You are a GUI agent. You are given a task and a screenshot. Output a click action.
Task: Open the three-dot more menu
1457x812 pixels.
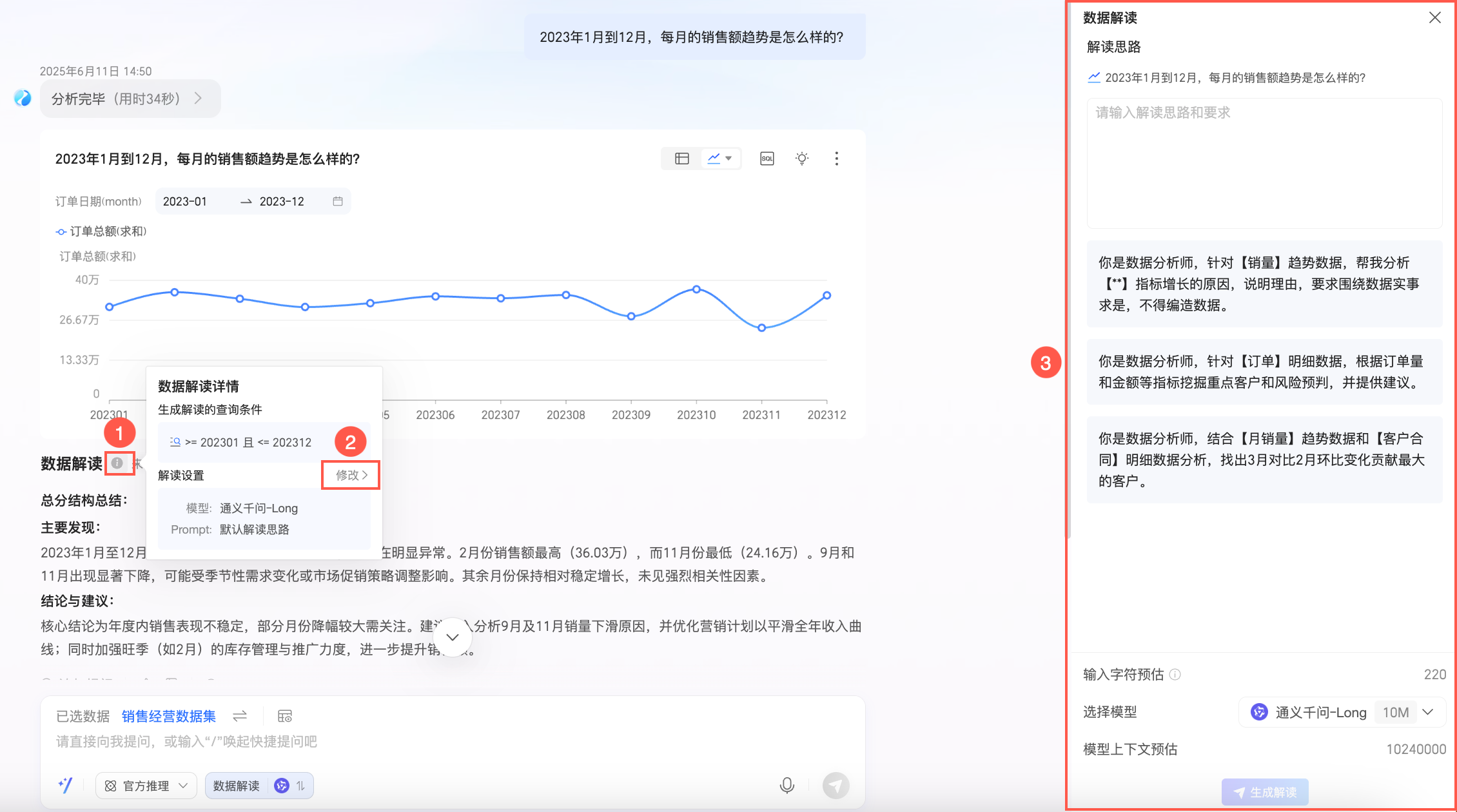(x=836, y=159)
